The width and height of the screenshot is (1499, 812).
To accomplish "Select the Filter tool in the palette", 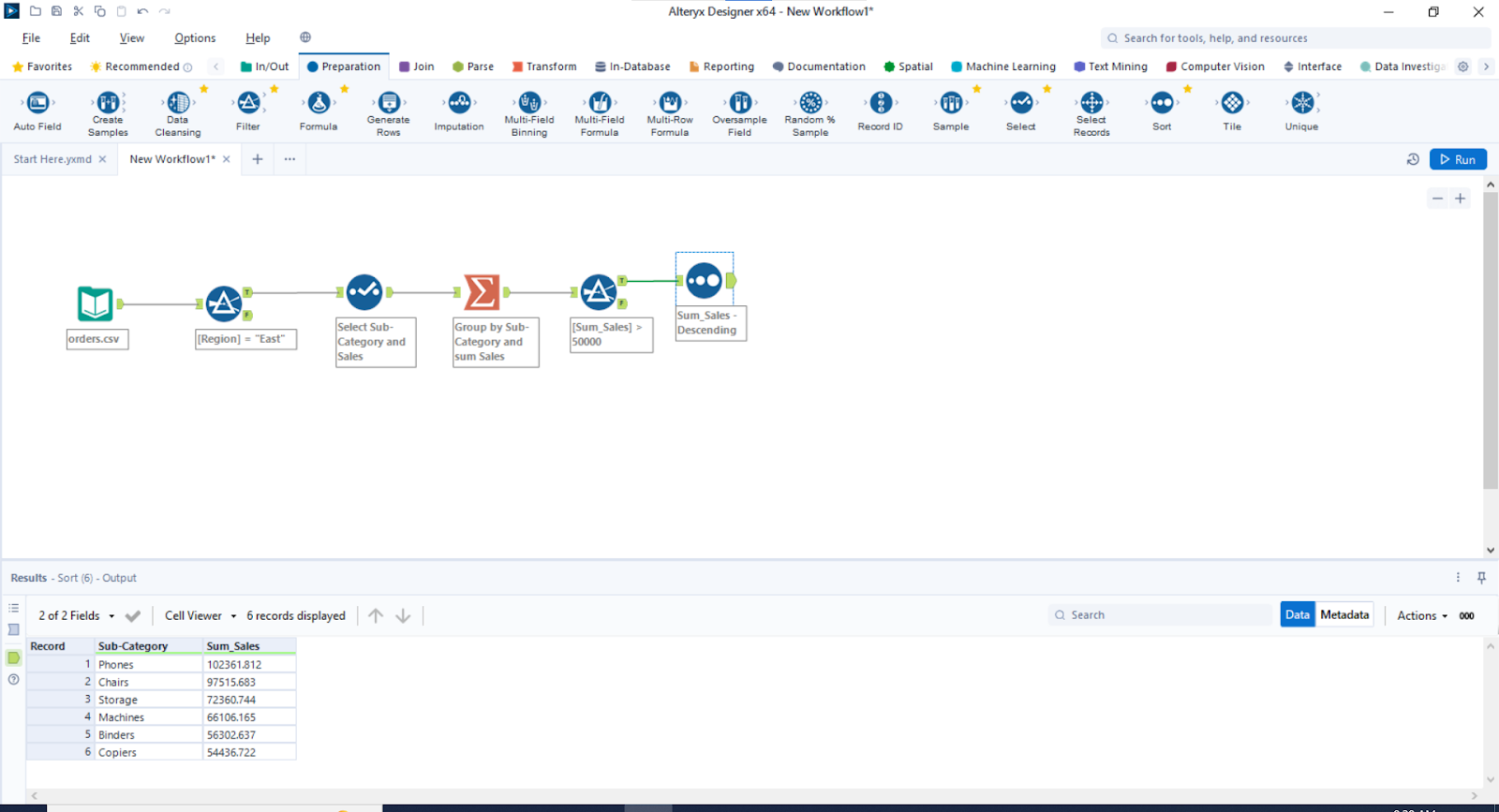I will 248,111.
